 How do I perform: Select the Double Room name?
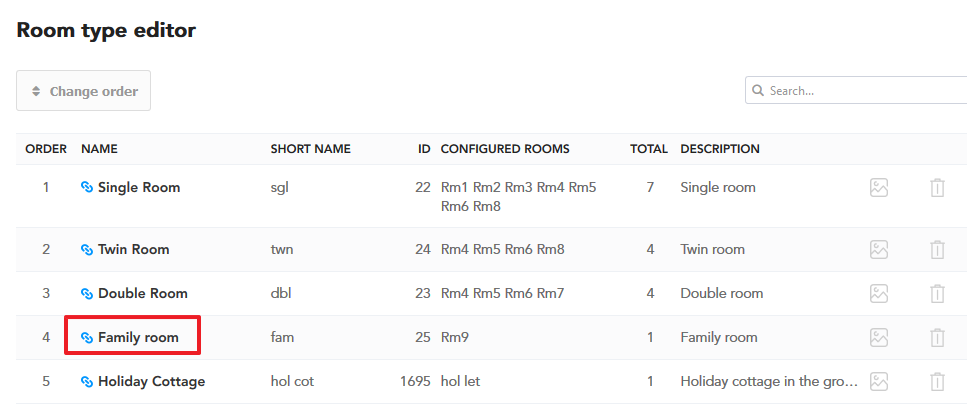(142, 293)
